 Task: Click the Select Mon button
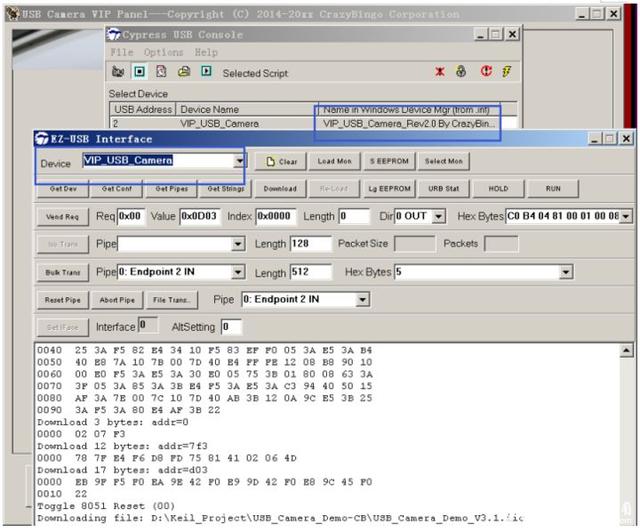(443, 161)
